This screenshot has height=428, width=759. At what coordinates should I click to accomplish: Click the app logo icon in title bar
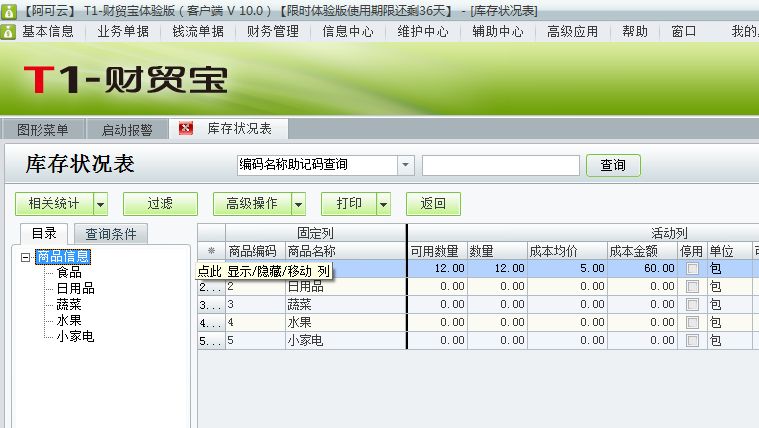pos(8,11)
